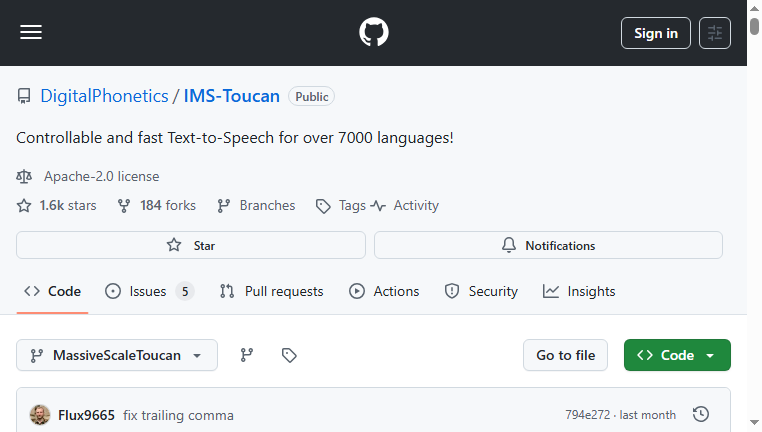Open the Flux9665 user avatar
The height and width of the screenshot is (432, 762).
[x=40, y=415]
